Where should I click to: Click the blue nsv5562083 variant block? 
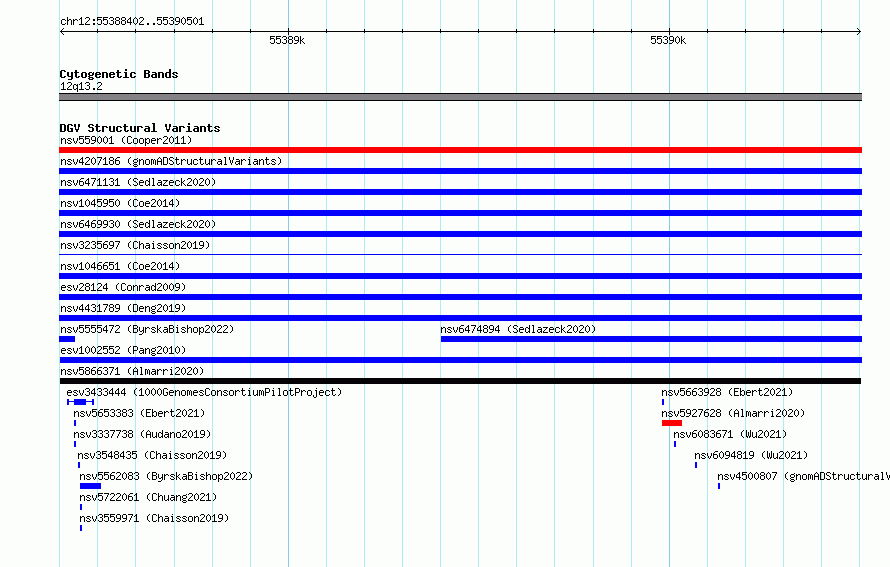(90, 486)
